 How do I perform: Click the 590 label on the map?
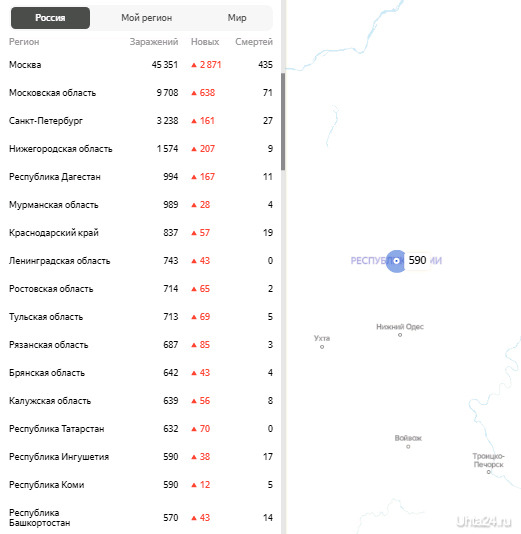tap(417, 261)
